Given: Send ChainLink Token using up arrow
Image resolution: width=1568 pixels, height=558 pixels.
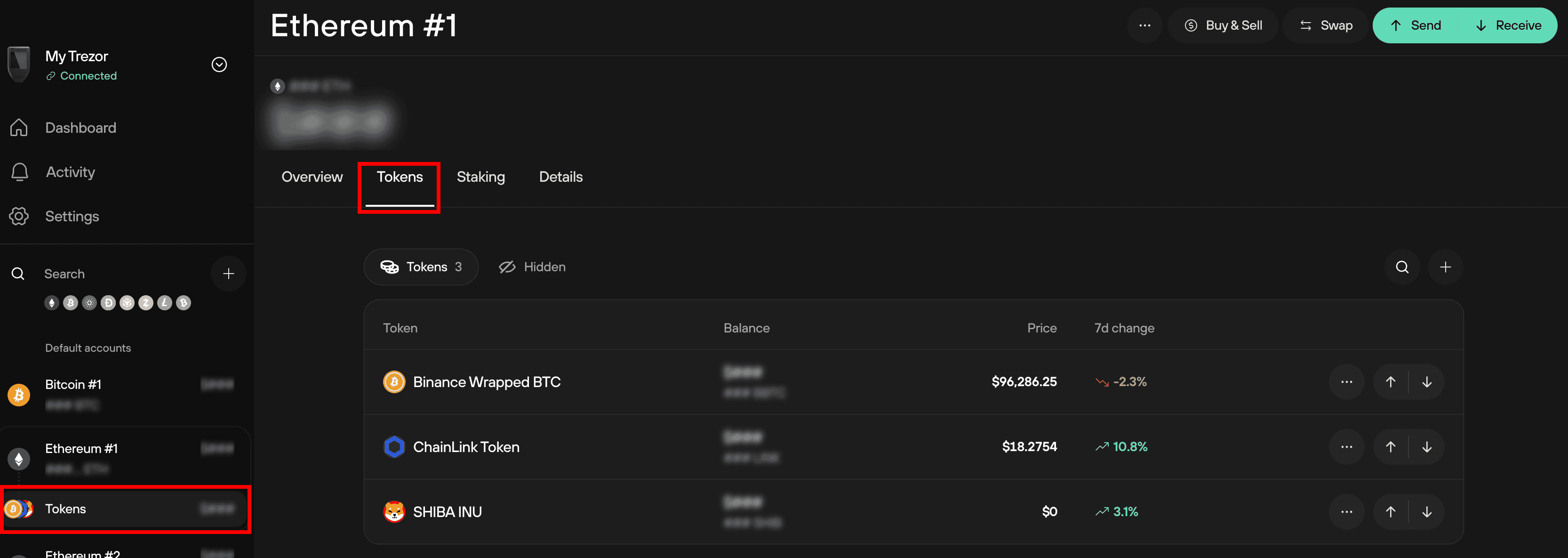Looking at the screenshot, I should point(1391,447).
